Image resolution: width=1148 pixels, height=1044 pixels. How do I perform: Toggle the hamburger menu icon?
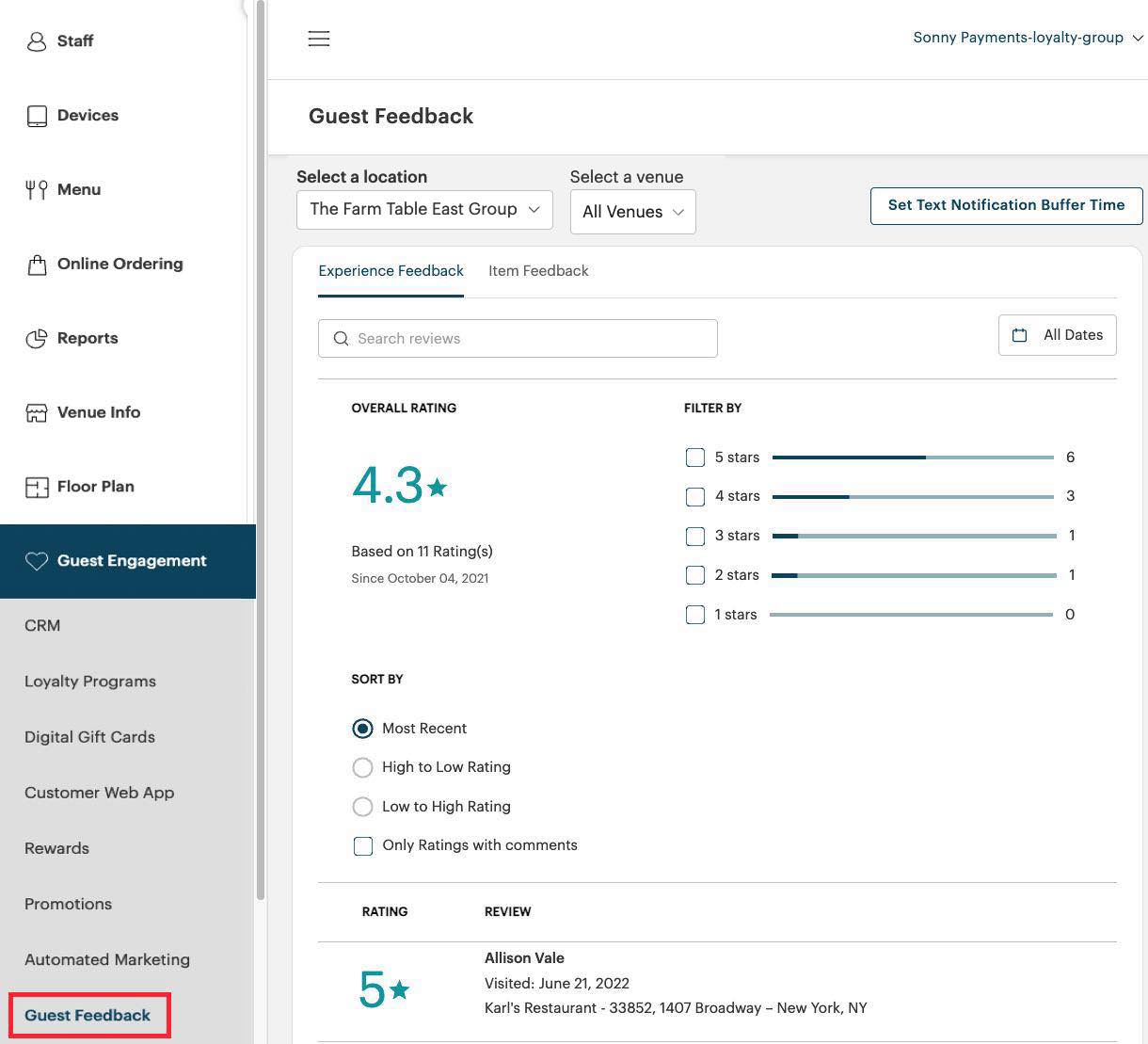coord(319,39)
